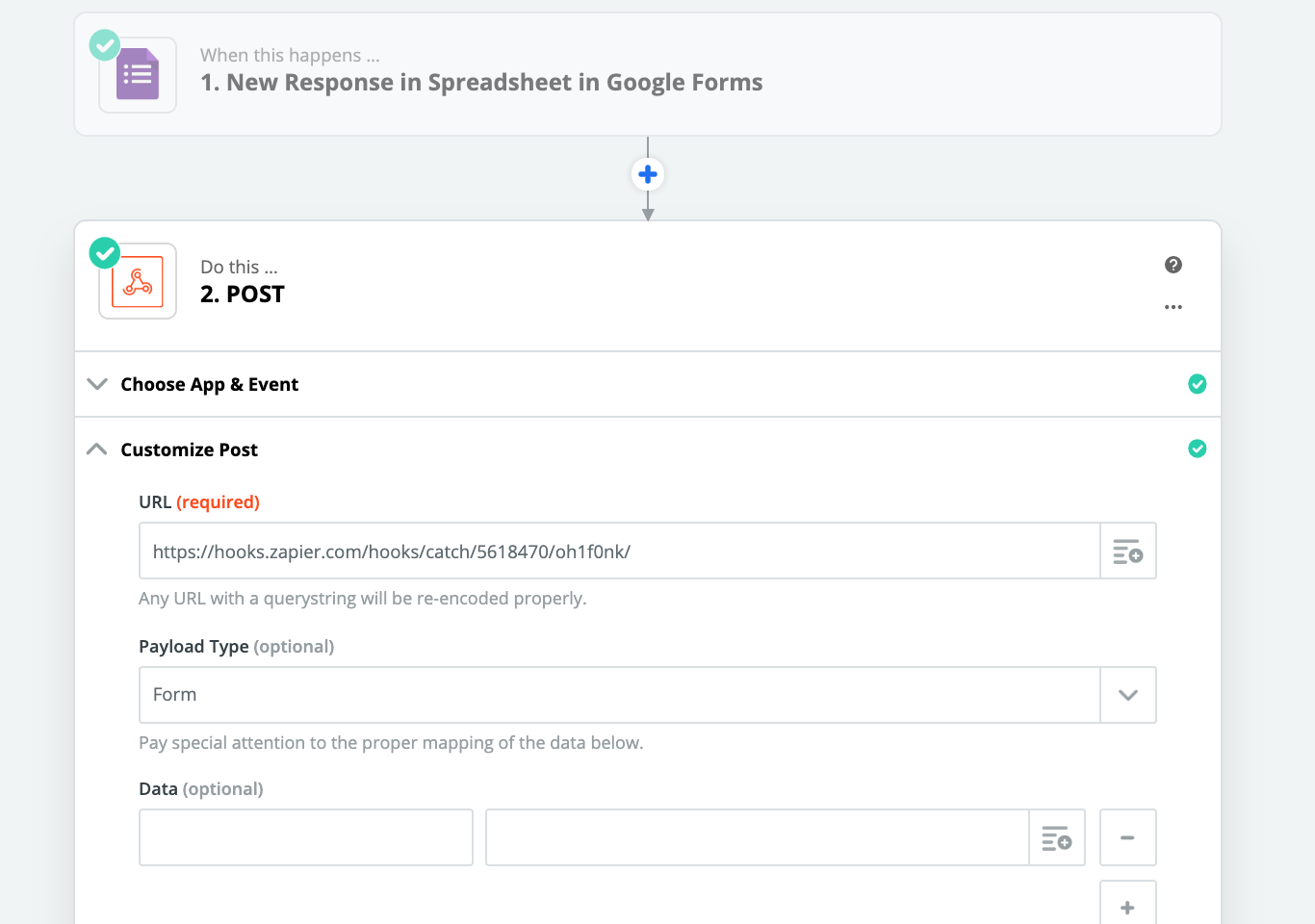This screenshot has height=924, width=1315.
Task: Click the 'Do this ...' text
Action: 239,268
